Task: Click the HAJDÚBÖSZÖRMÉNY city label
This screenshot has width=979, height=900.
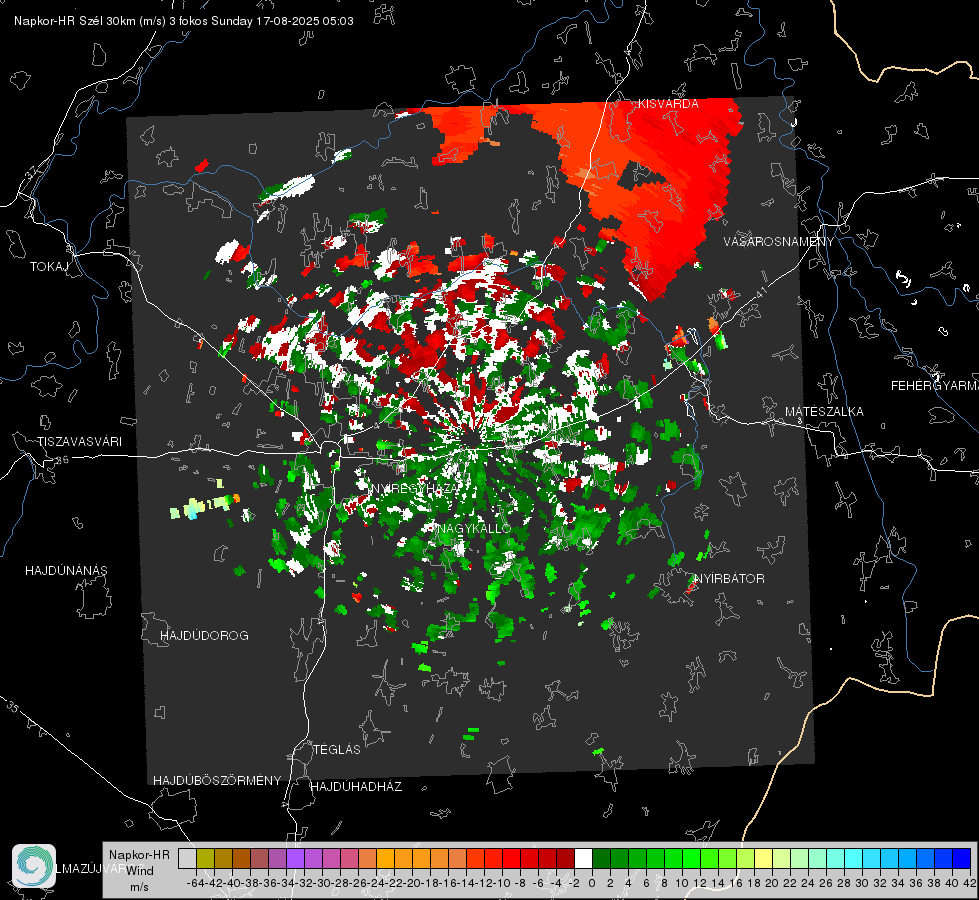Action: click(x=217, y=781)
